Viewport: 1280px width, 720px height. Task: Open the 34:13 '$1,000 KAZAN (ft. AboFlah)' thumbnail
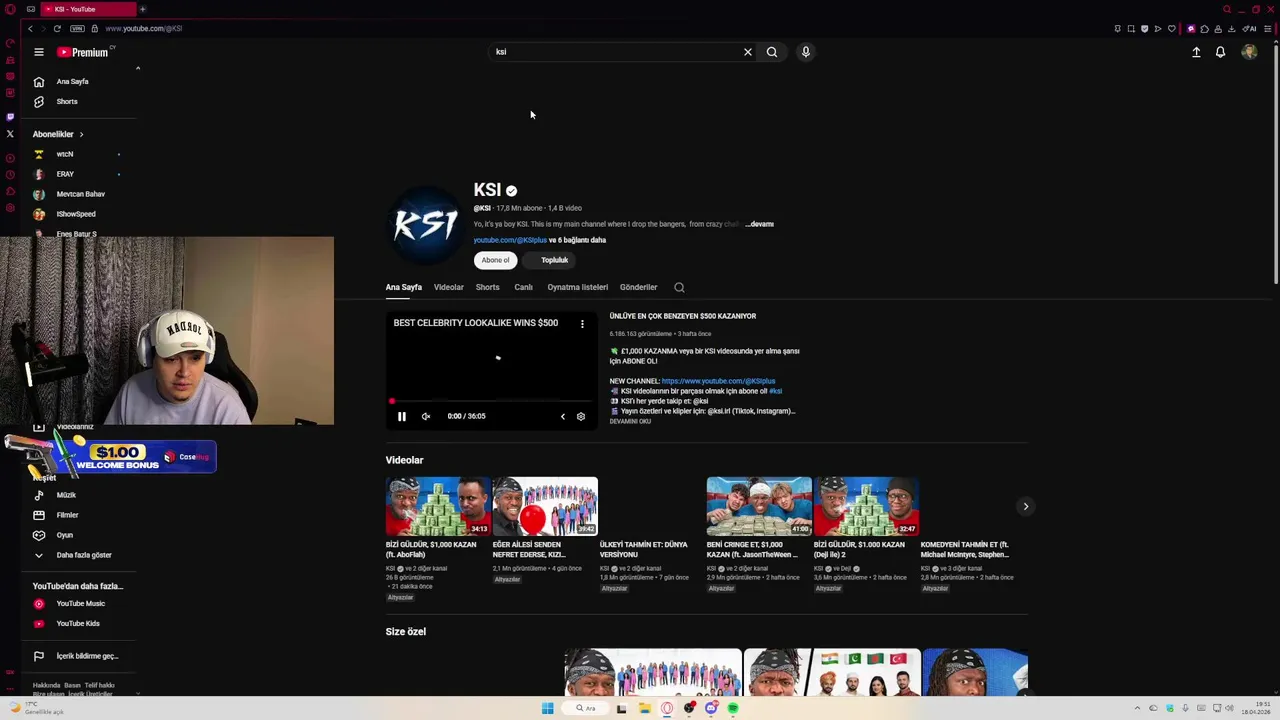coord(438,506)
